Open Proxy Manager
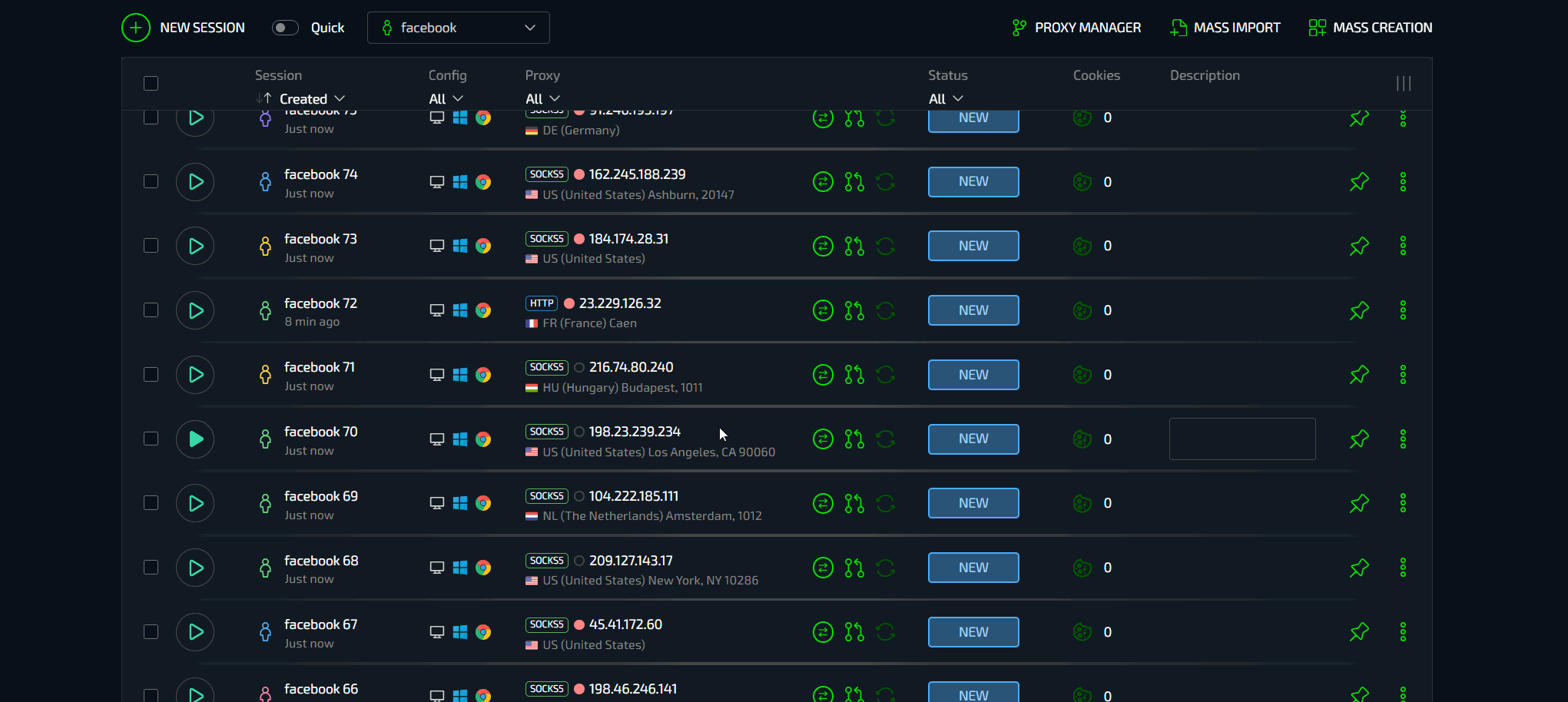1568x702 pixels. coord(1076,28)
